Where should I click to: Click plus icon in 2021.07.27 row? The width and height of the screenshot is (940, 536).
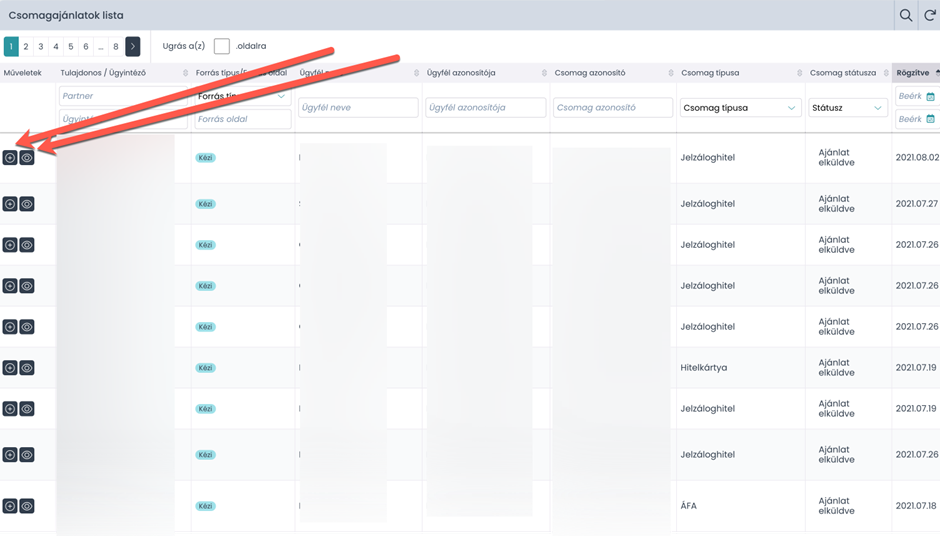pos(10,204)
